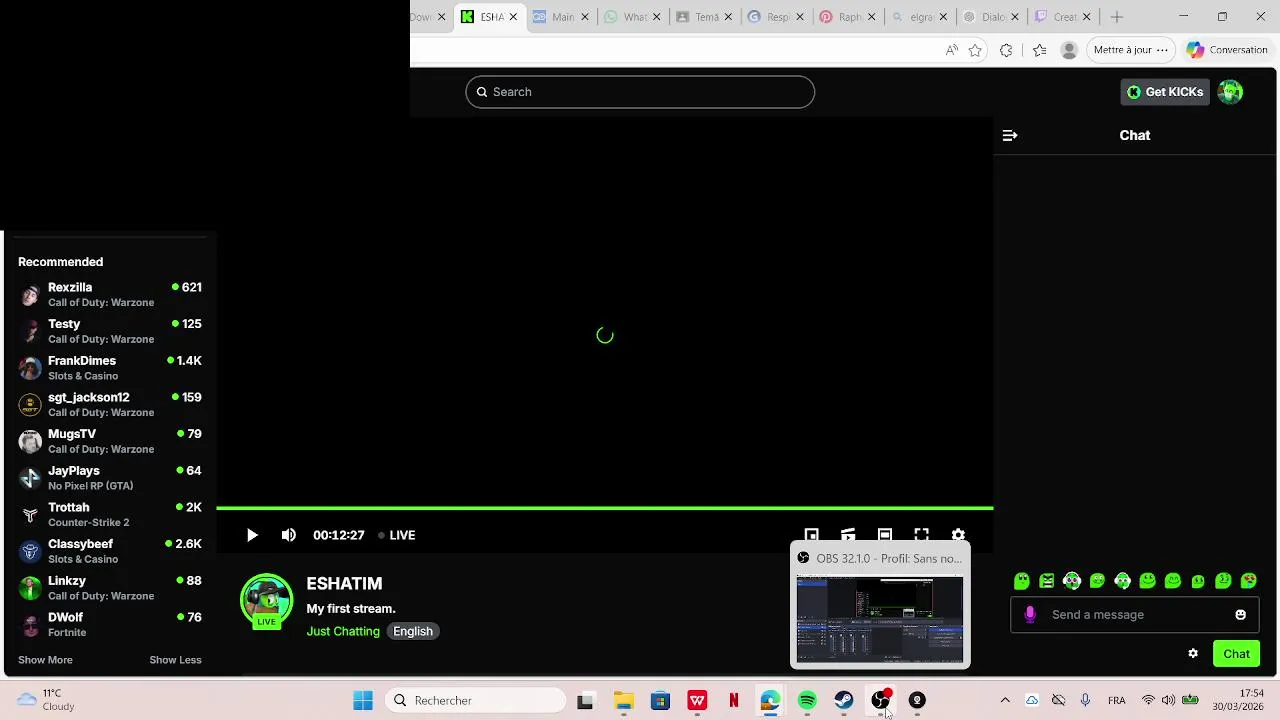Collapse the chat panel arrow icon
The width and height of the screenshot is (1280, 720).
(1010, 135)
